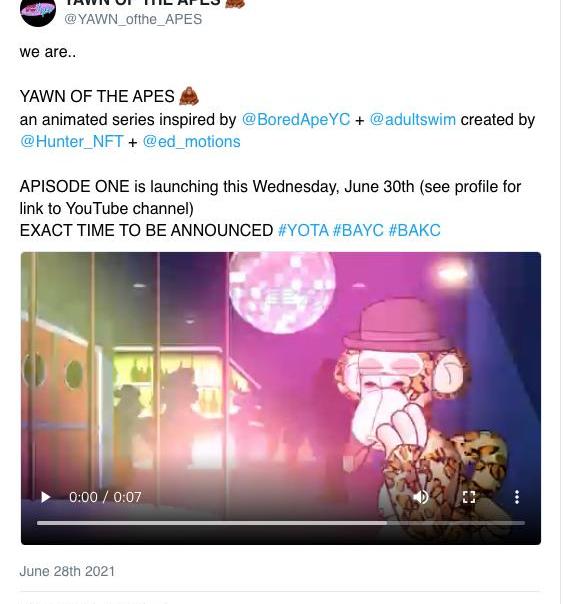This screenshot has height=604, width=563.
Task: Open the video's three-dot options menu
Action: pyautogui.click(x=517, y=497)
